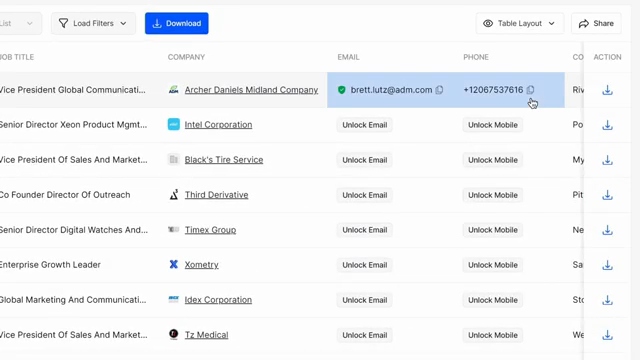
Task: Click 'Senior Director Xeon Product Mgmt...' job title
Action: (73, 124)
